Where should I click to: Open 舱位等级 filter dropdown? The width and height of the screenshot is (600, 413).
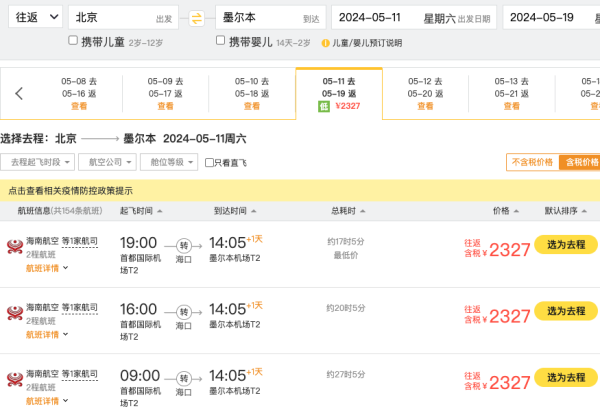(169, 162)
